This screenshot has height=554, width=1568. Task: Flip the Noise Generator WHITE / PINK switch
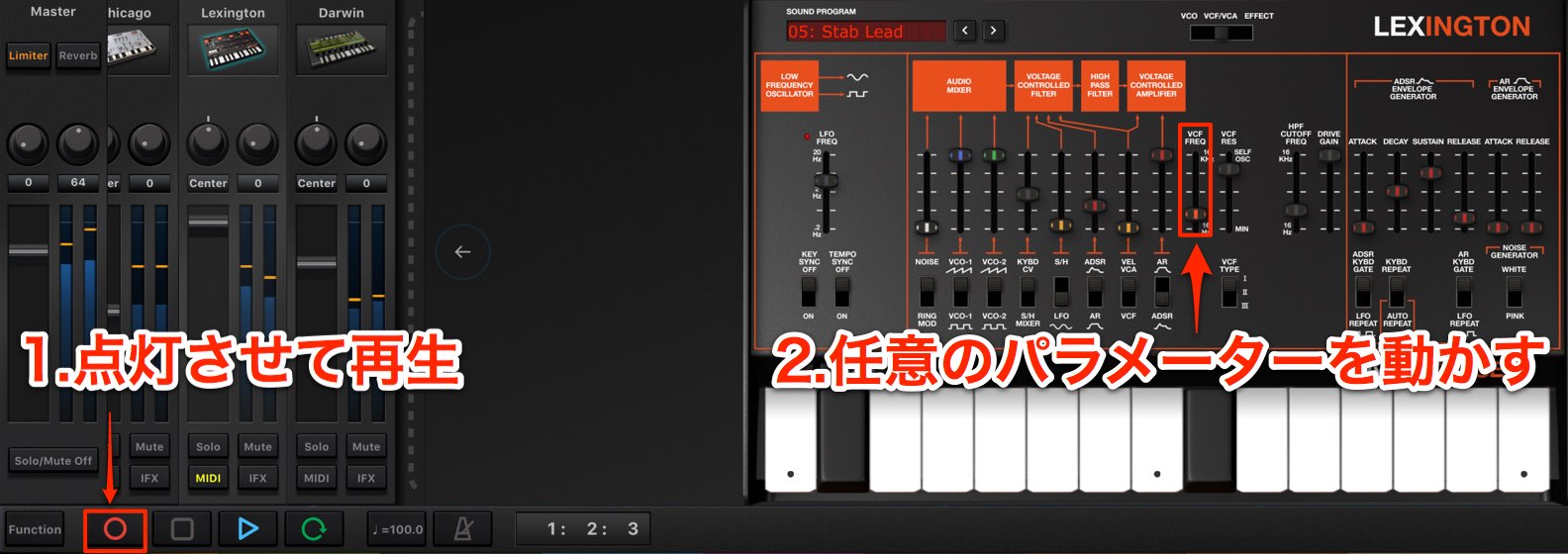[1515, 292]
